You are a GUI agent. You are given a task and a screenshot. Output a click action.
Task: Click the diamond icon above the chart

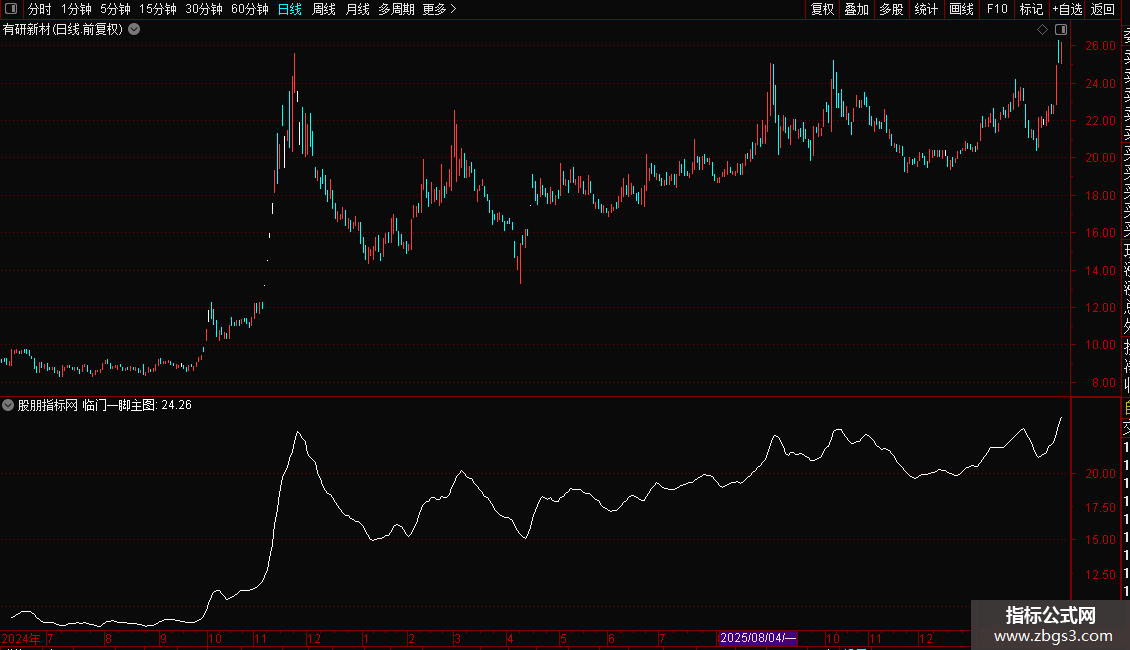(1042, 30)
